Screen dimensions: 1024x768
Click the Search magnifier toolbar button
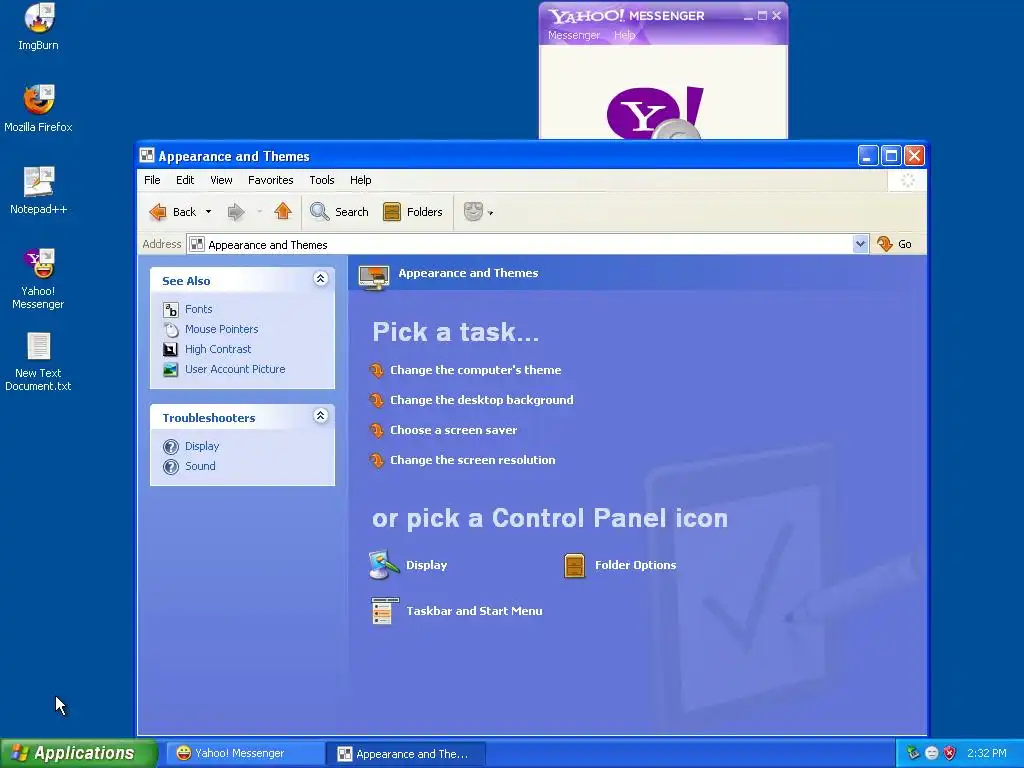tap(339, 212)
